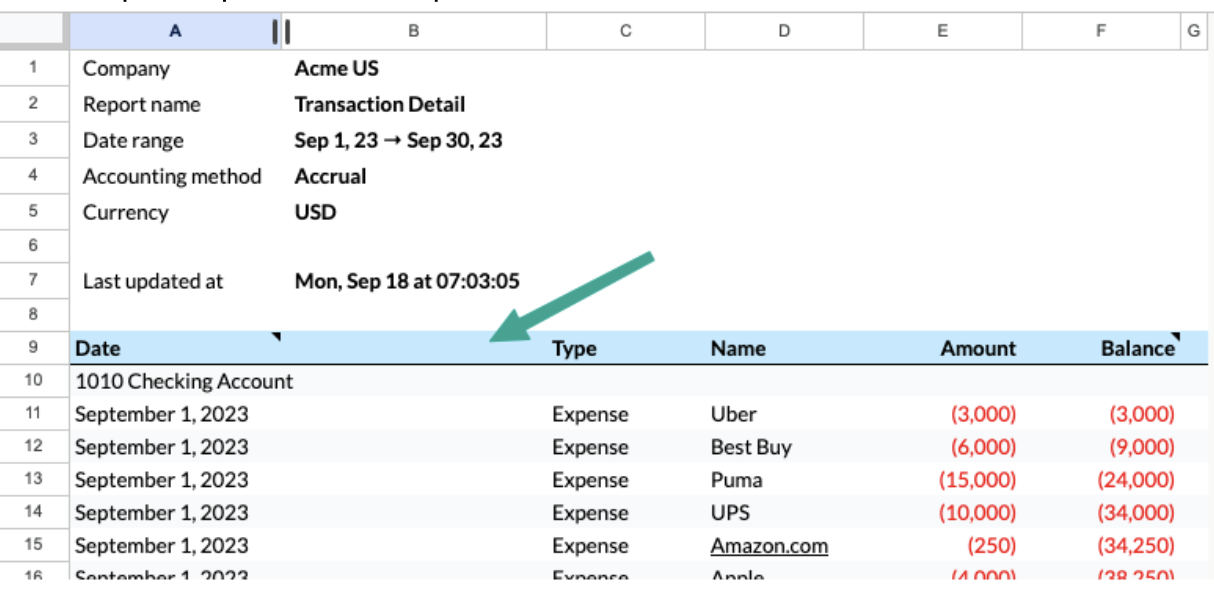Select column A header
1214x608 pixels.
coord(175,31)
